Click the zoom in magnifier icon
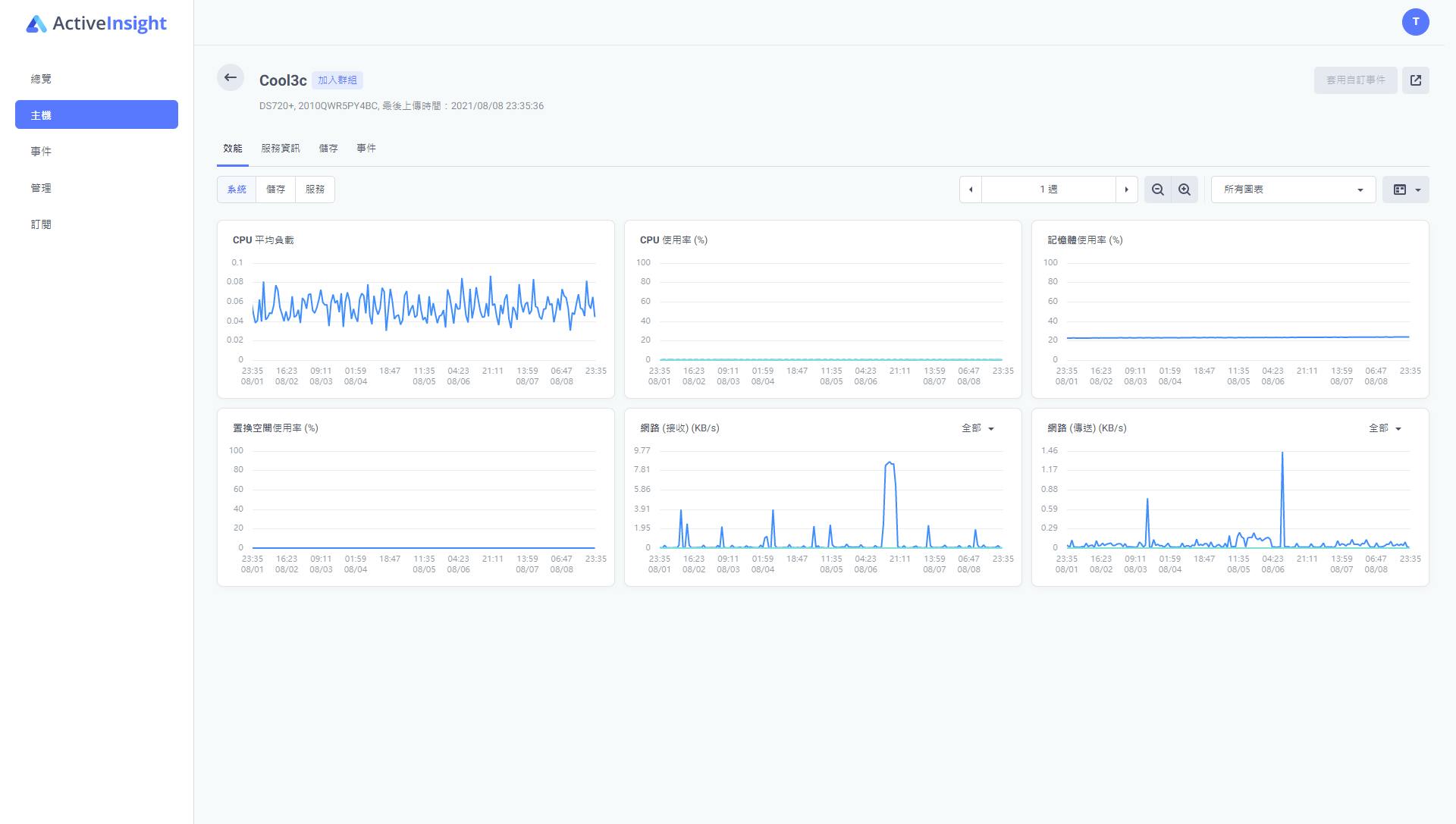Screen dimensions: 1456x824 click(1184, 190)
